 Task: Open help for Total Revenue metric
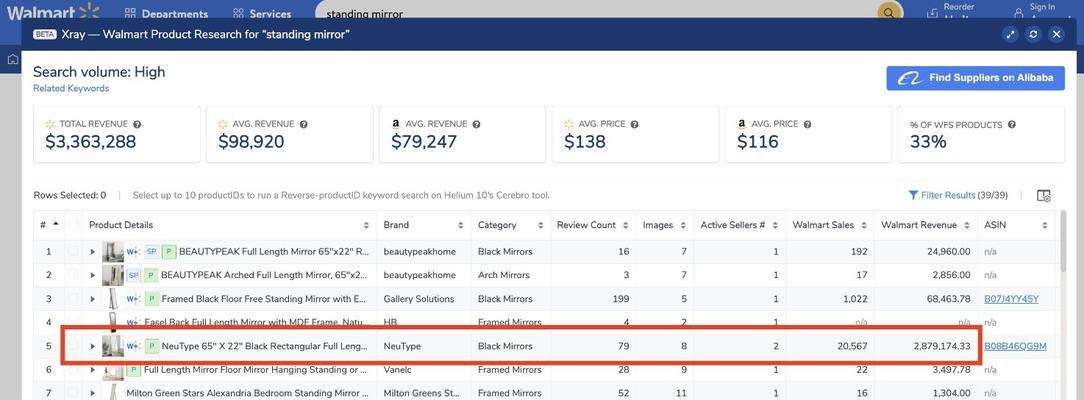[x=137, y=124]
